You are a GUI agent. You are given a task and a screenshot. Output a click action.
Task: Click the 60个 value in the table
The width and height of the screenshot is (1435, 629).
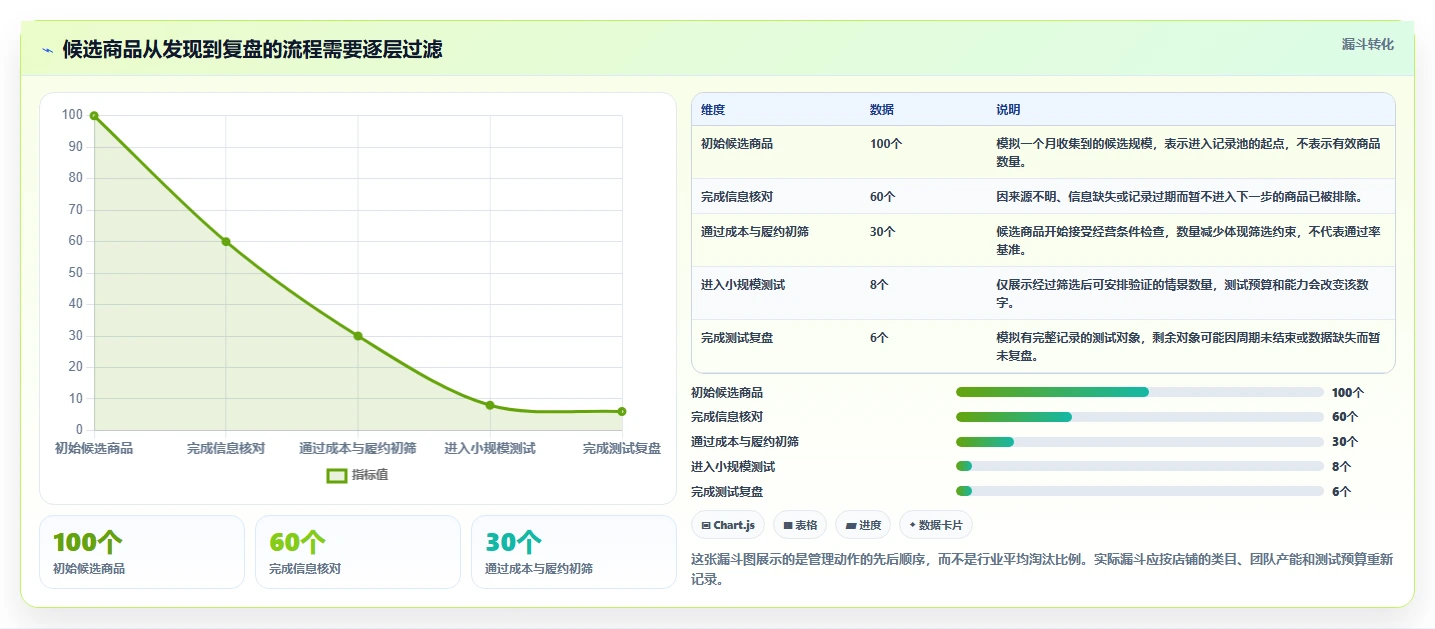[883, 196]
